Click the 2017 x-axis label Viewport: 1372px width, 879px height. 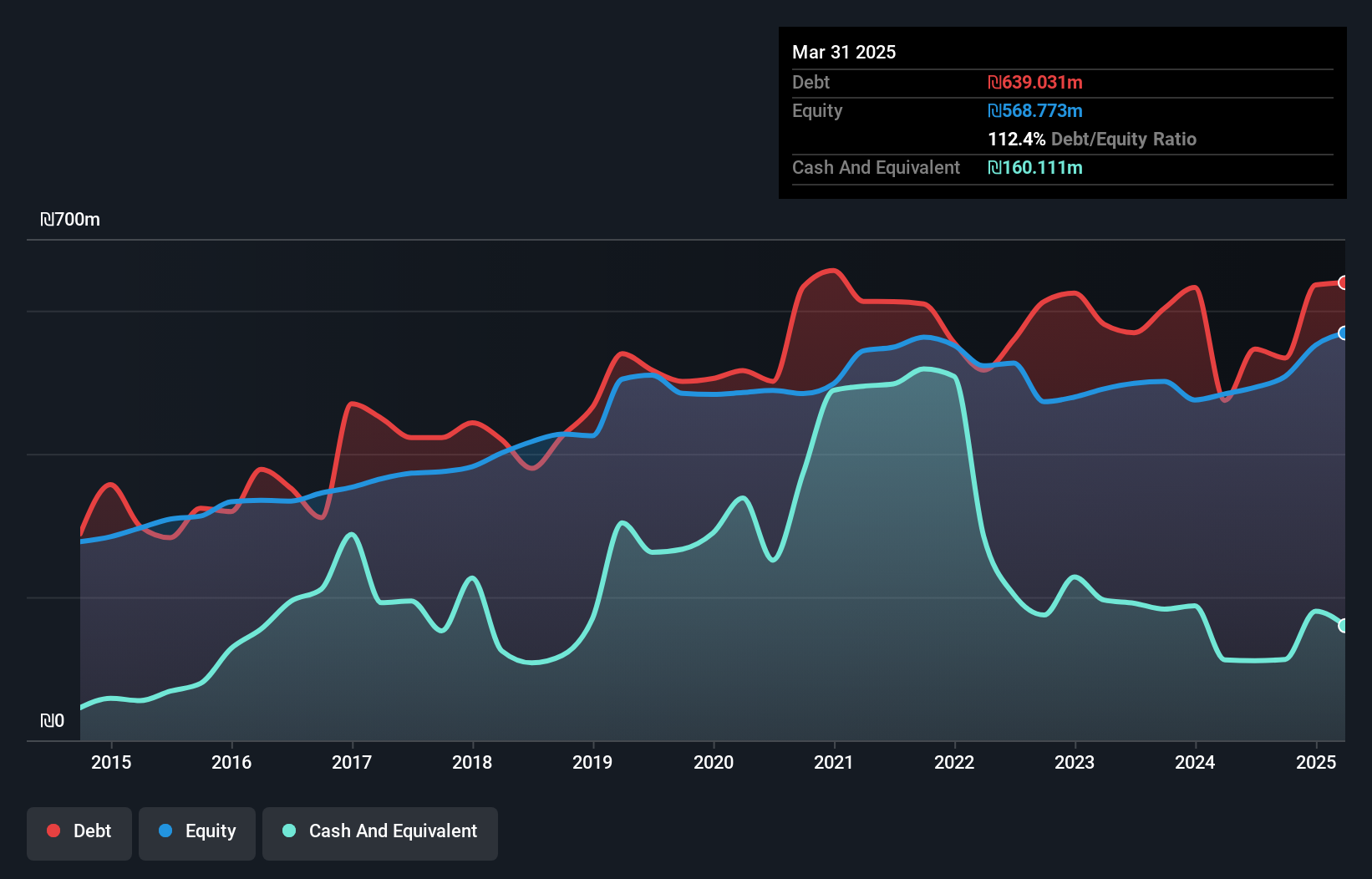click(352, 762)
